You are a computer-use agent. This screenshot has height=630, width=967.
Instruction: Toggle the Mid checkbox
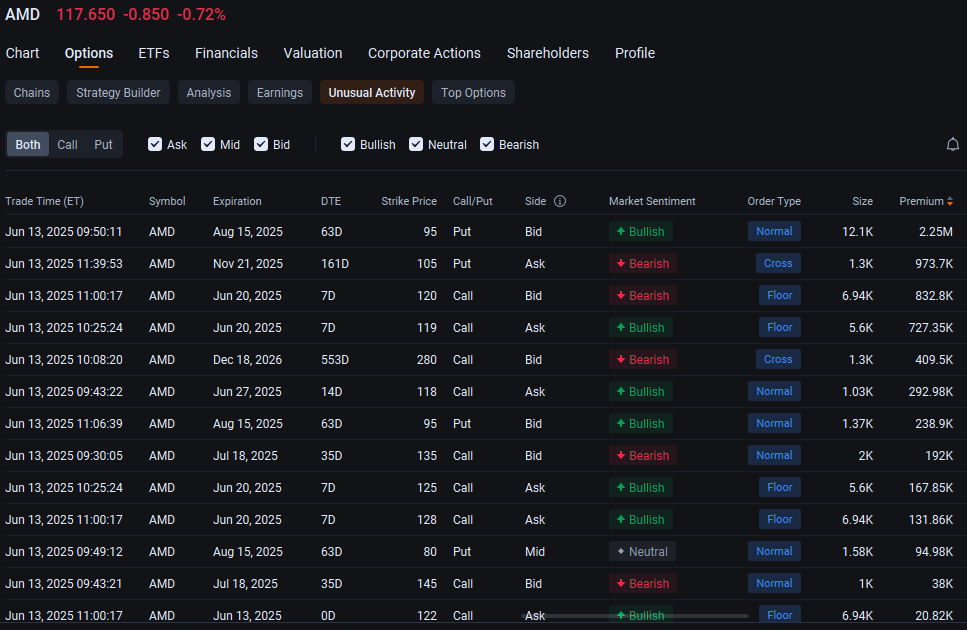[208, 144]
